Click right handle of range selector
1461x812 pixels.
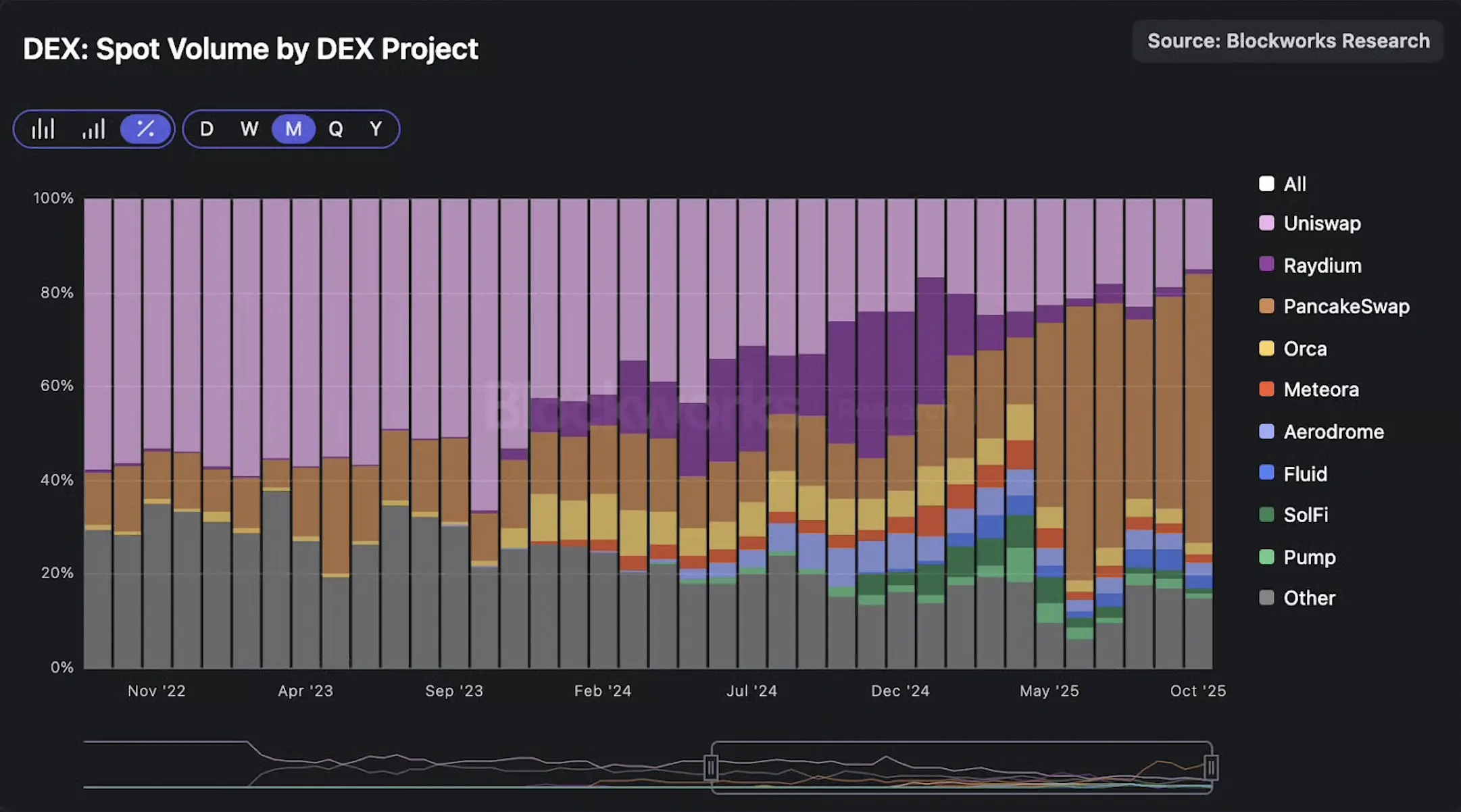(x=1211, y=767)
